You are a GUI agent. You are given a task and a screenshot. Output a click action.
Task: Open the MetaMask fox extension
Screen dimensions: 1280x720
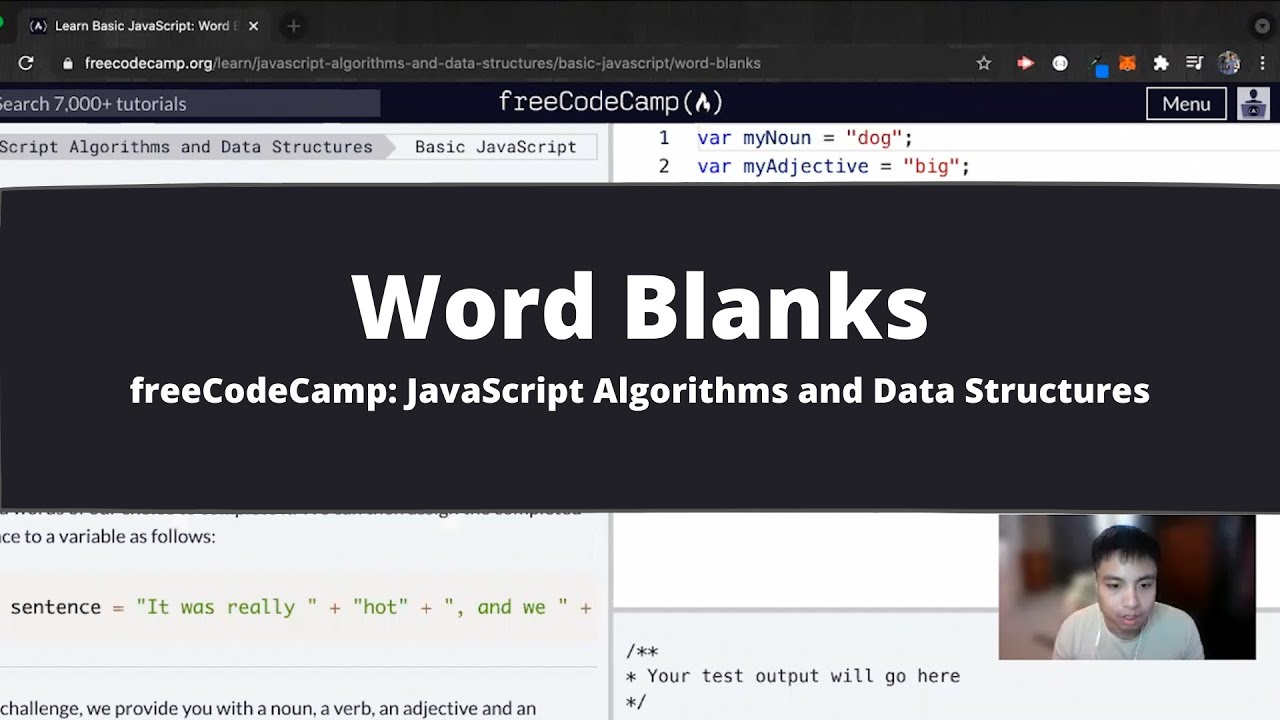coord(1127,63)
